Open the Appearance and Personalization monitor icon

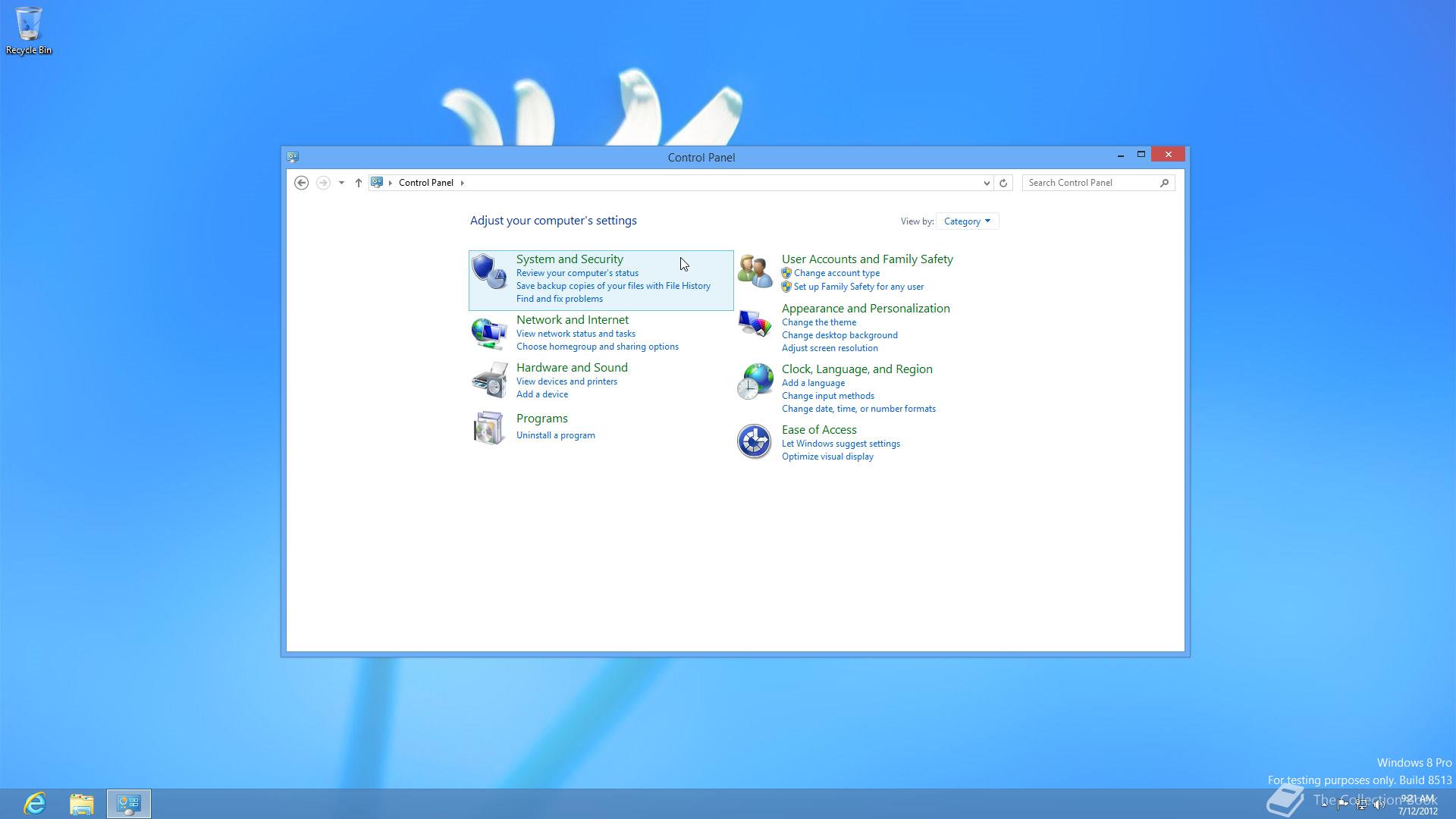tap(755, 323)
